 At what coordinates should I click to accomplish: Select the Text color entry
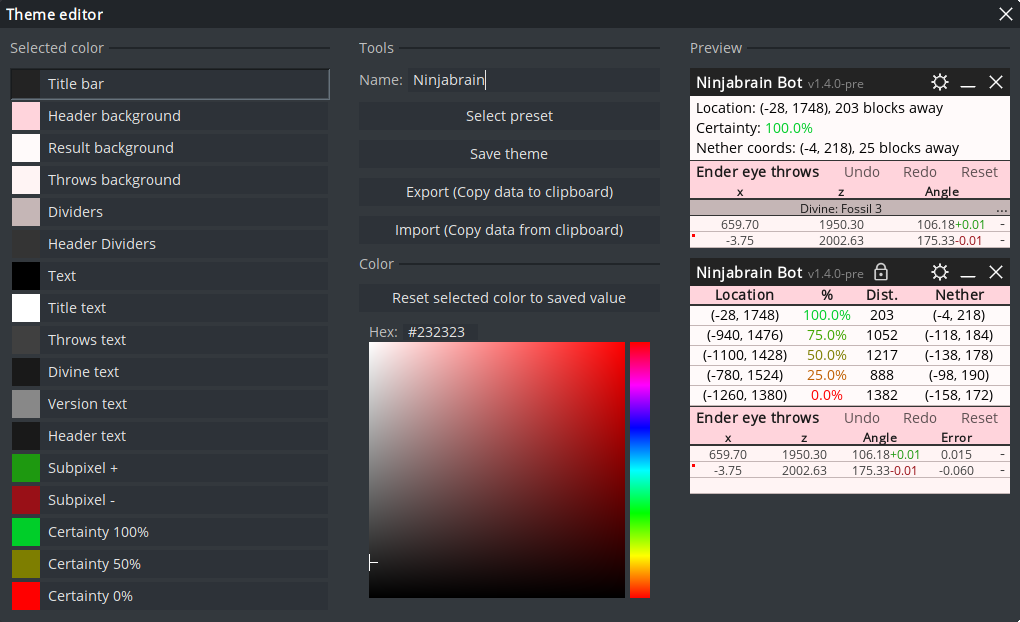point(170,276)
